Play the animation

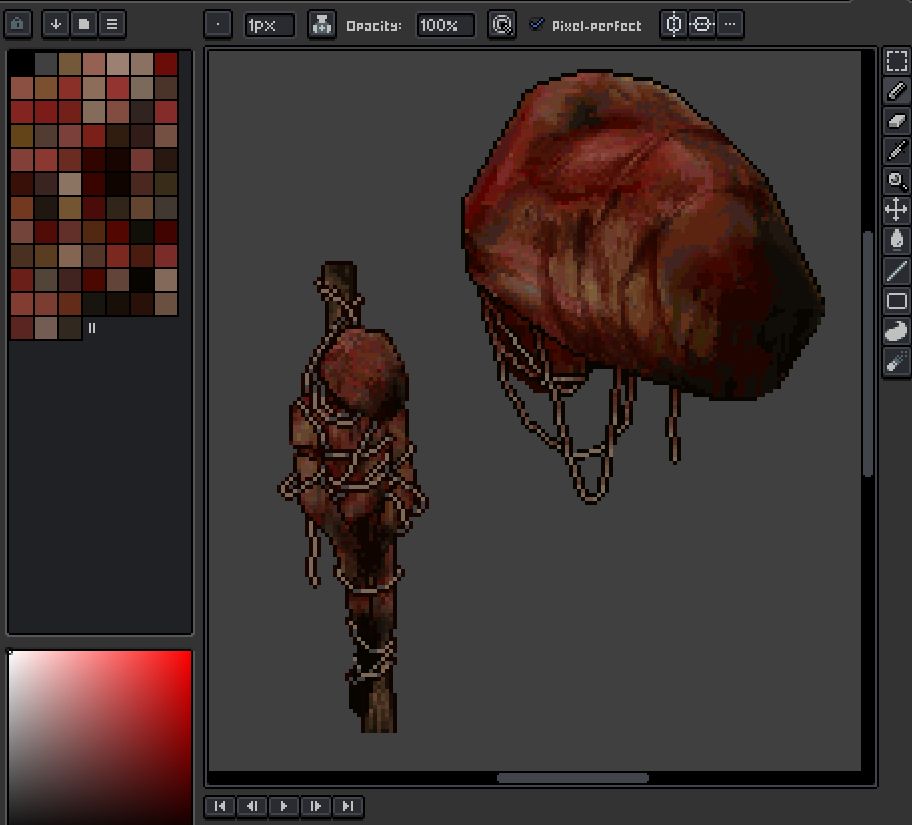tap(284, 806)
